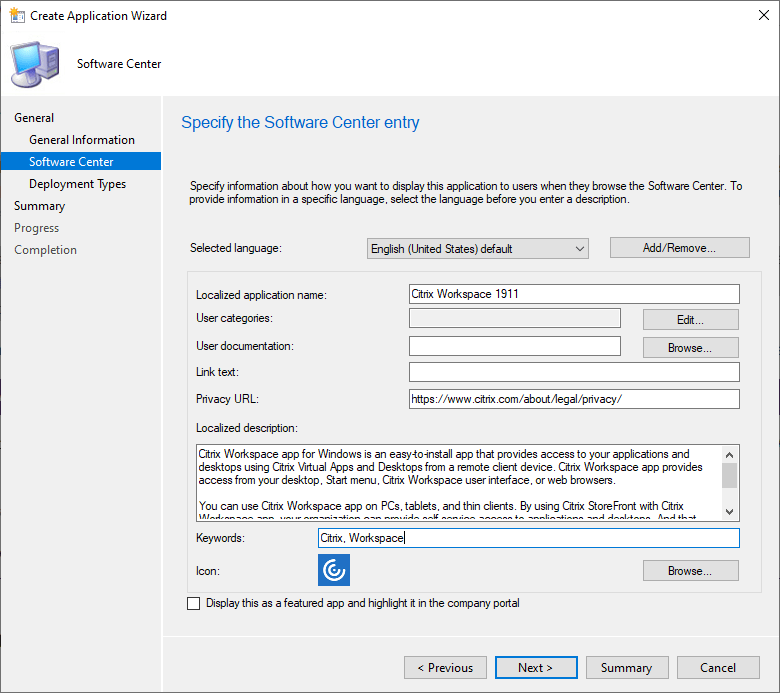This screenshot has height=693, width=780.
Task: Click the description scrollbar thumb
Action: pos(729,476)
